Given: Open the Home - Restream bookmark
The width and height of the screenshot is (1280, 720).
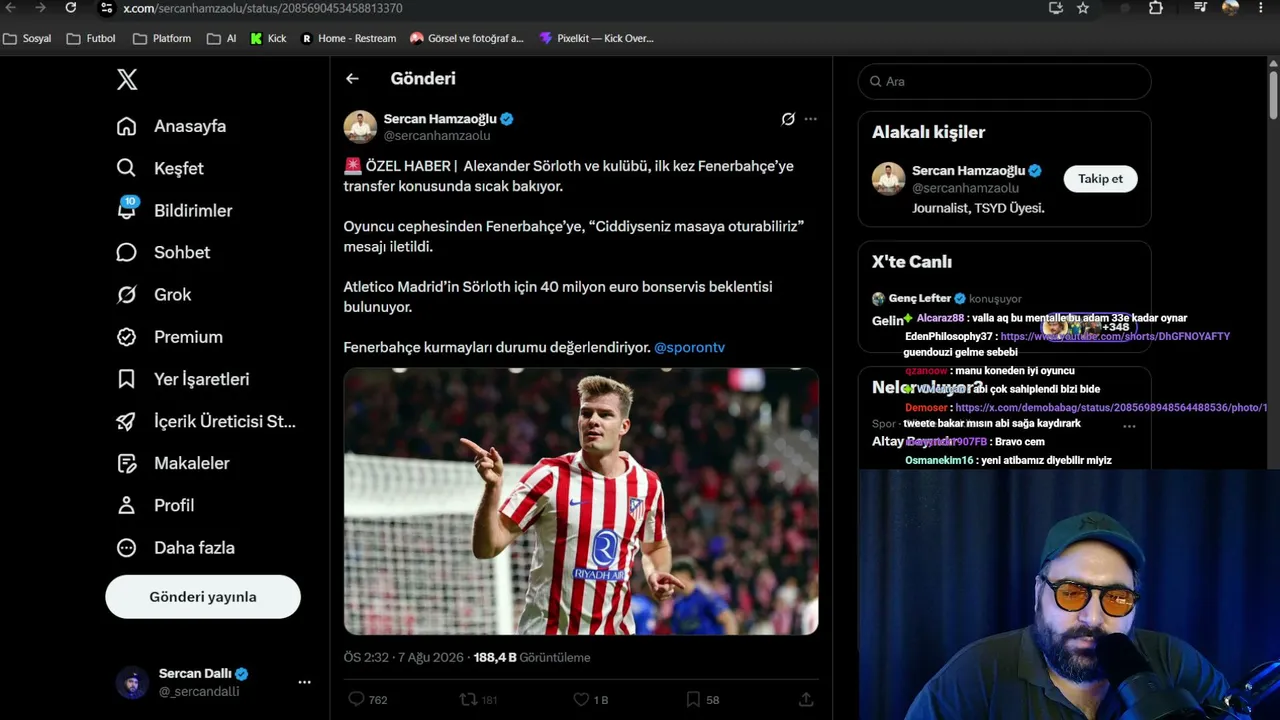Looking at the screenshot, I should point(349,38).
